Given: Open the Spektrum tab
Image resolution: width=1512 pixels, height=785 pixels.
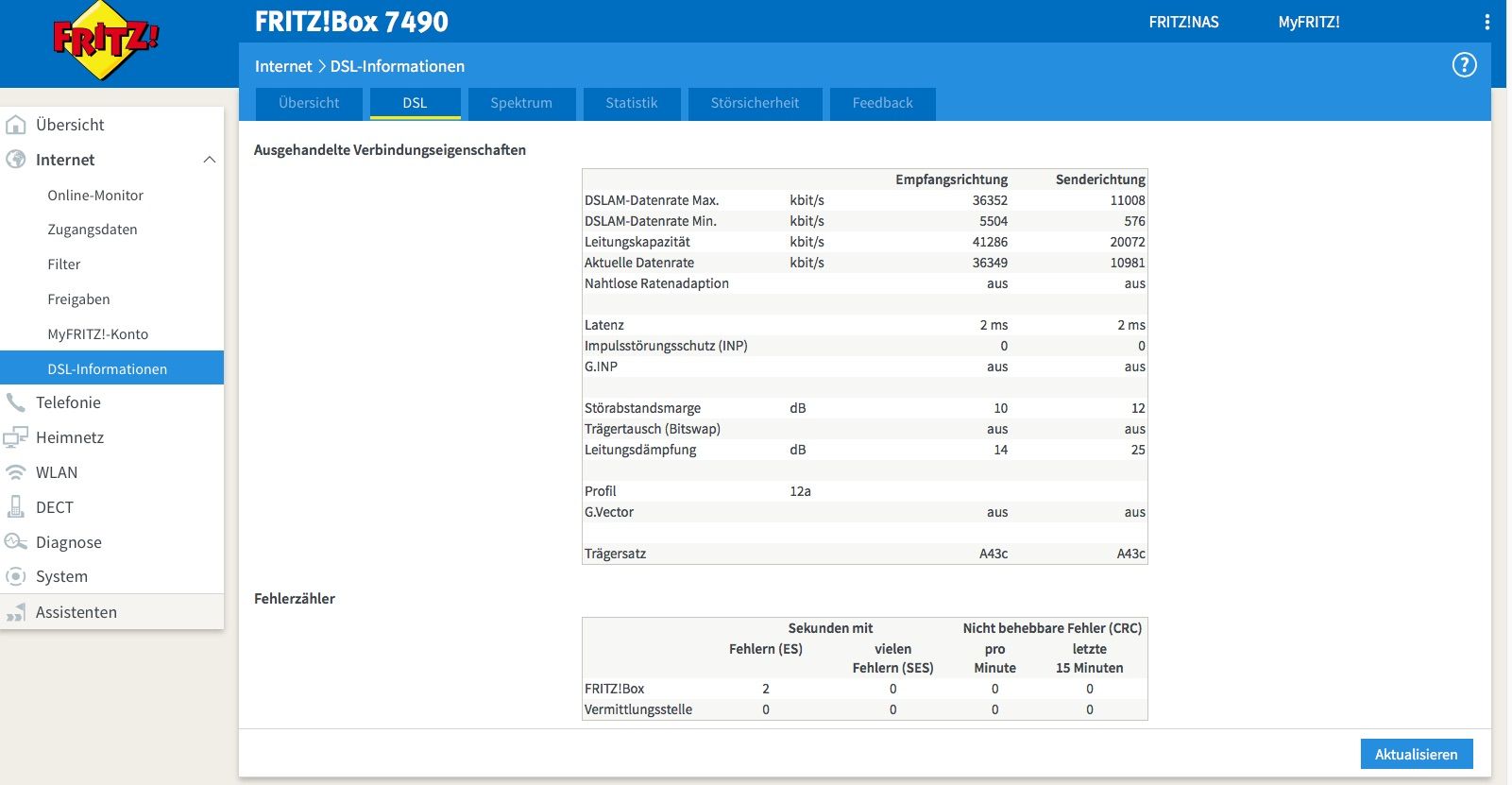Looking at the screenshot, I should pos(521,103).
